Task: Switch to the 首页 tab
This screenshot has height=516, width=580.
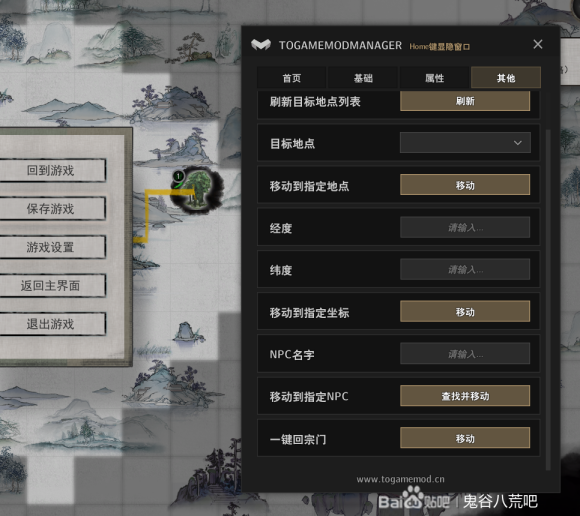Action: coord(291,78)
